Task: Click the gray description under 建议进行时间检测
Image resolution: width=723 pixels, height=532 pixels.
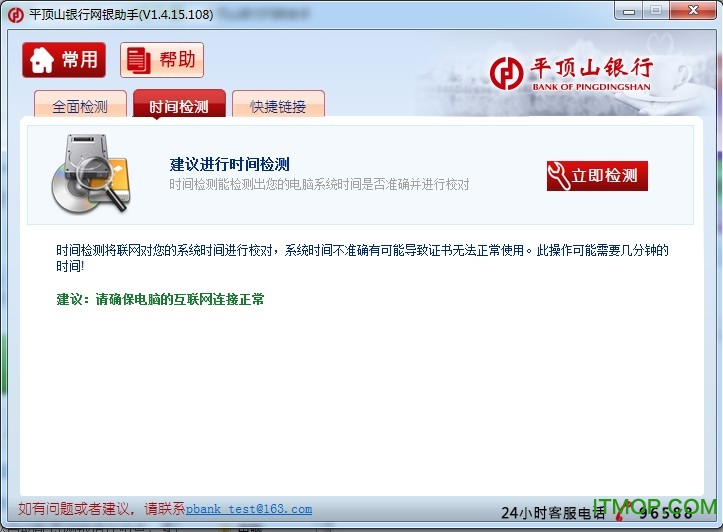Action: coord(319,184)
